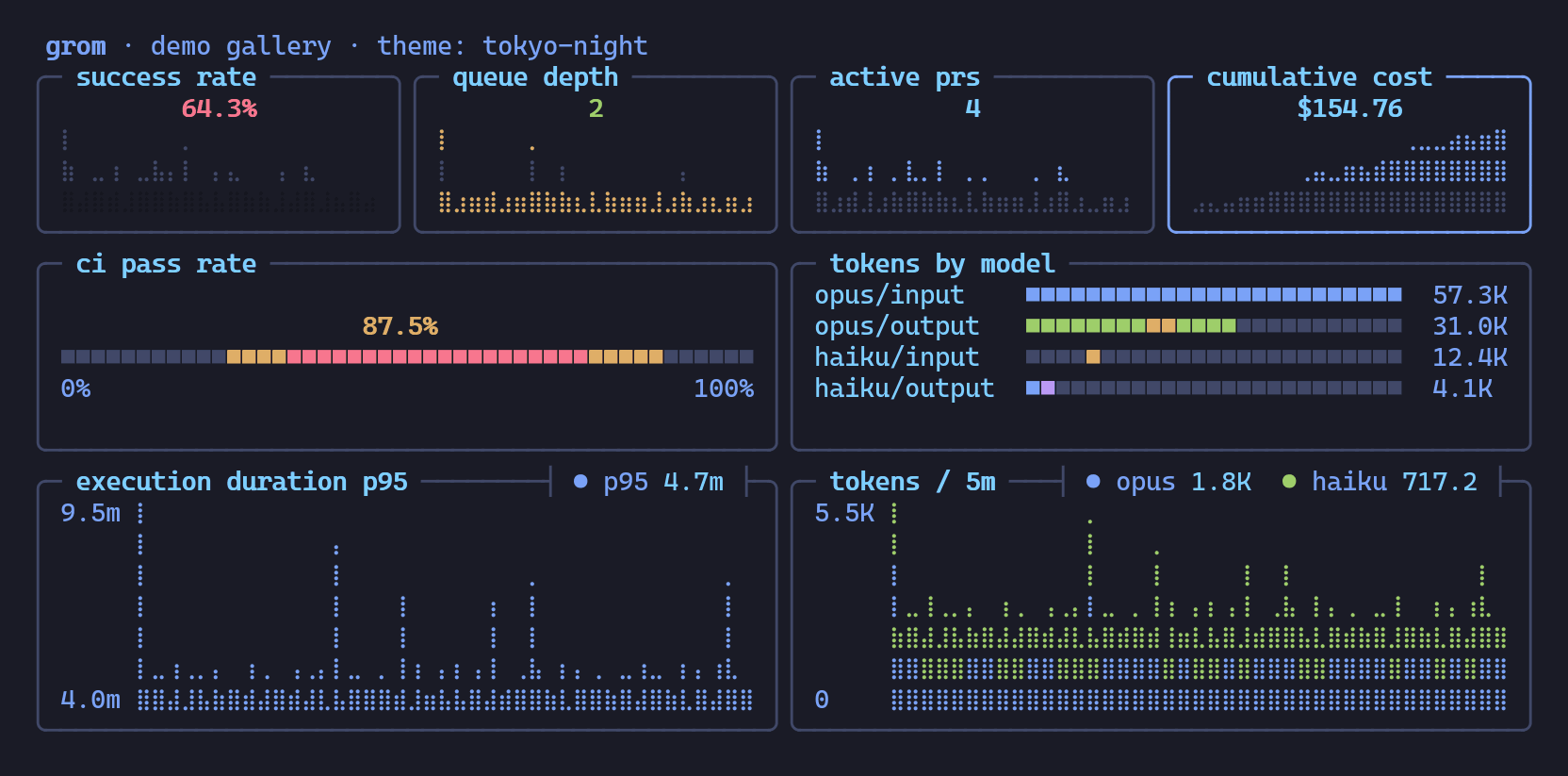Select the opus/input row label
The height and width of the screenshot is (776, 1568).
tap(890, 295)
